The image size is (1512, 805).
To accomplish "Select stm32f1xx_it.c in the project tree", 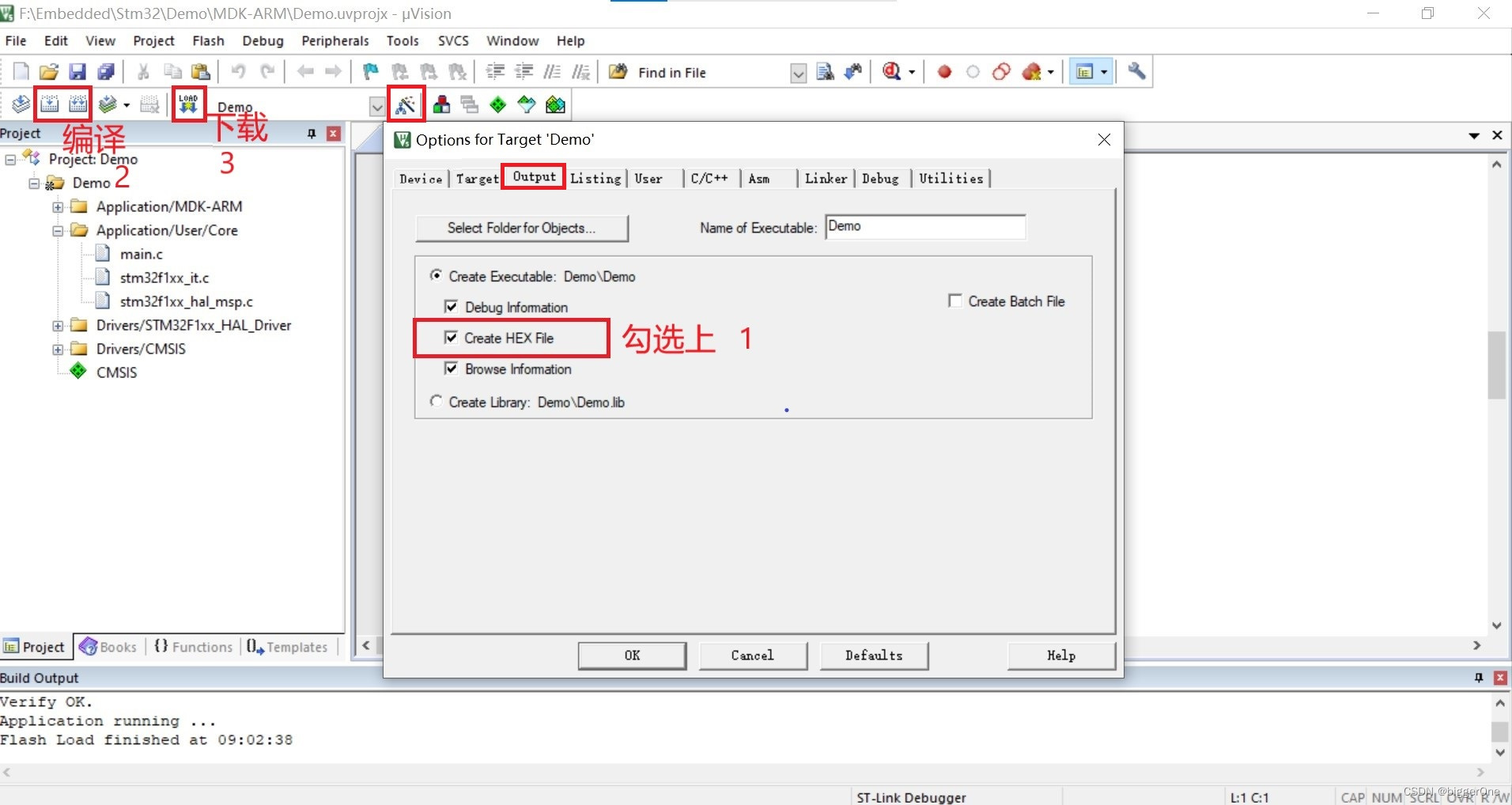I will 164,278.
